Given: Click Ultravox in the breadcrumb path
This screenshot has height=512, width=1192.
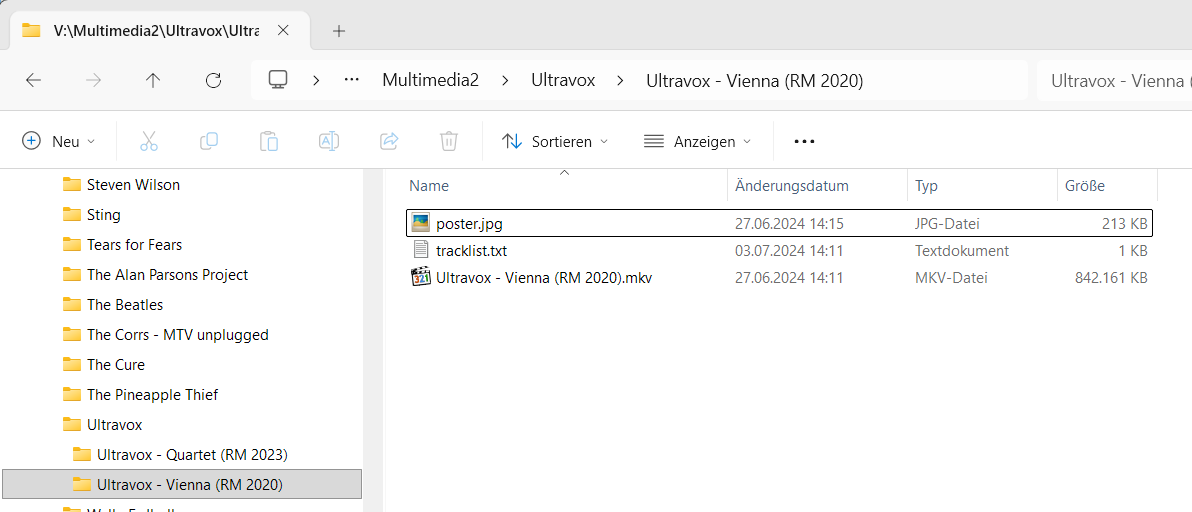Looking at the screenshot, I should pyautogui.click(x=563, y=81).
